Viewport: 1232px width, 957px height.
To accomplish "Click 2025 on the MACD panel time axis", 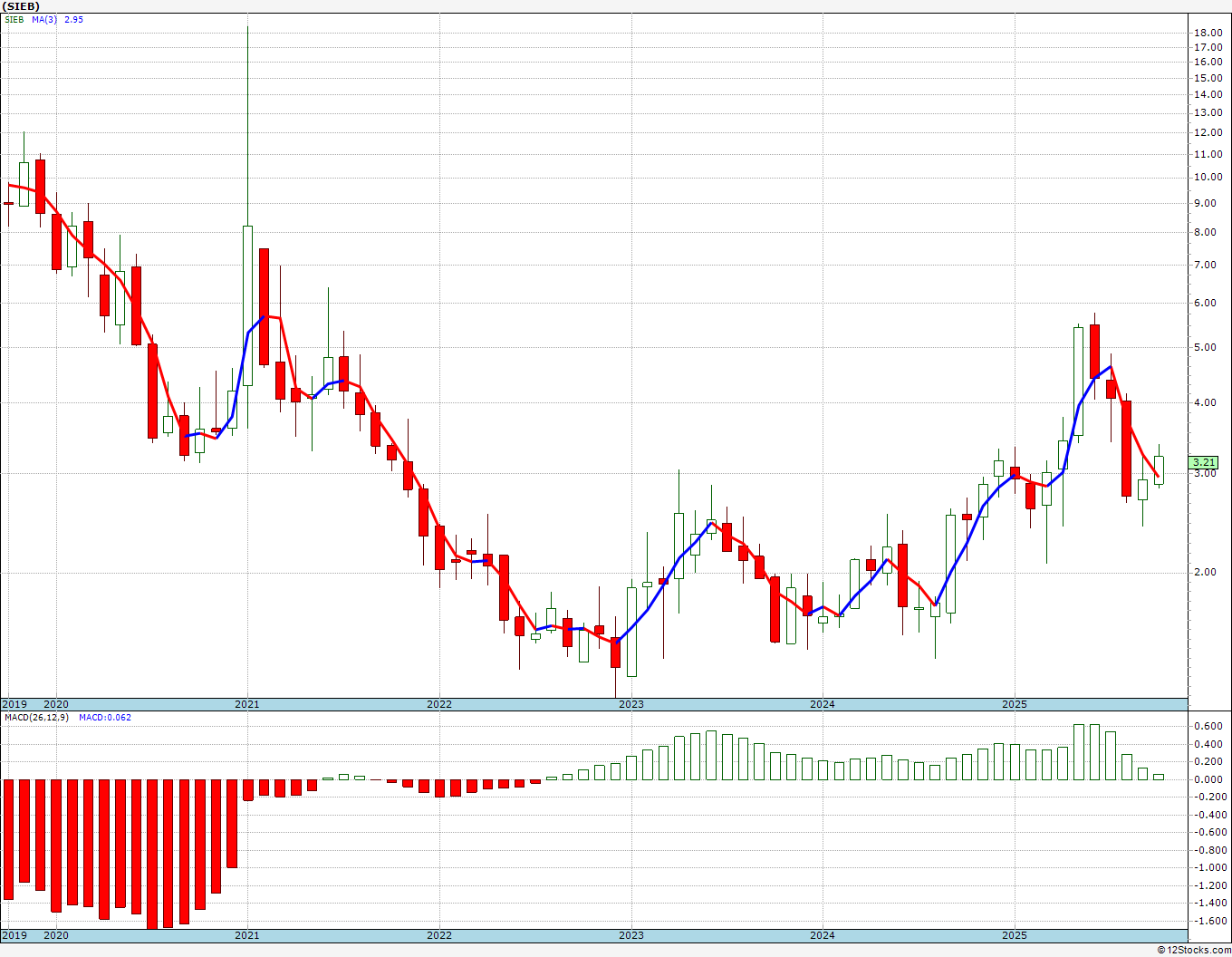I will (1015, 935).
